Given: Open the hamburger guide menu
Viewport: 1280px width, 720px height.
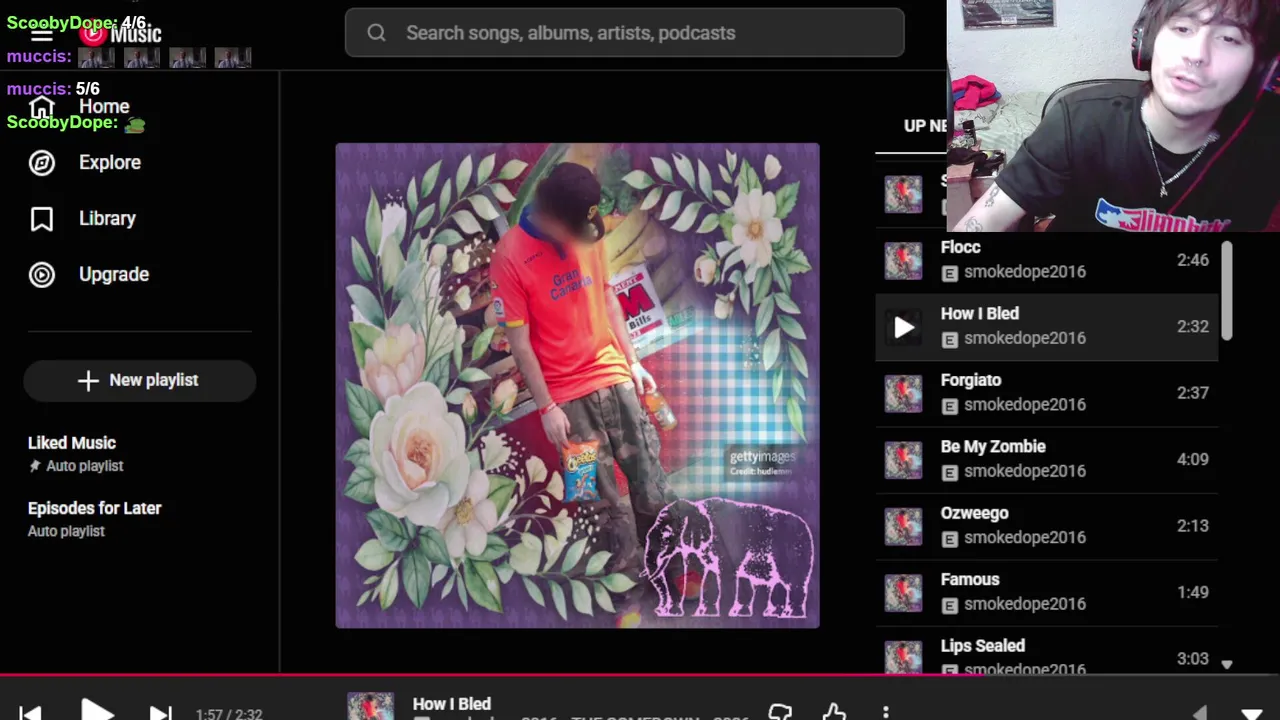Looking at the screenshot, I should point(42,34).
